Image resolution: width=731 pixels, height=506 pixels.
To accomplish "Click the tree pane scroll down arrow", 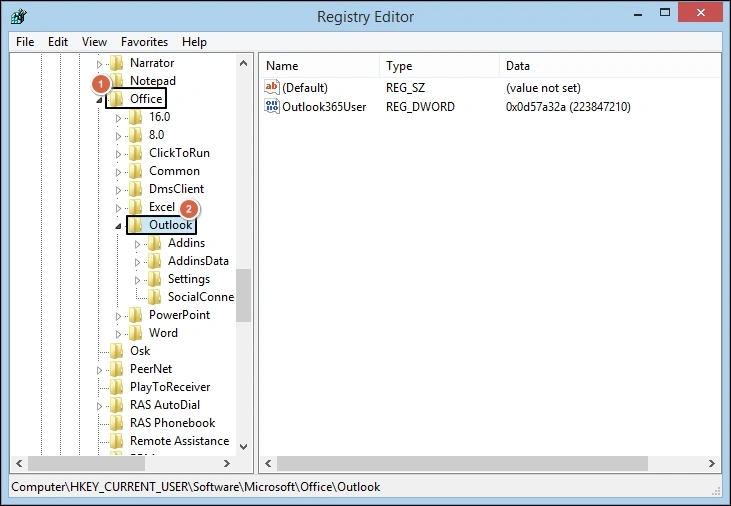I will coord(243,447).
